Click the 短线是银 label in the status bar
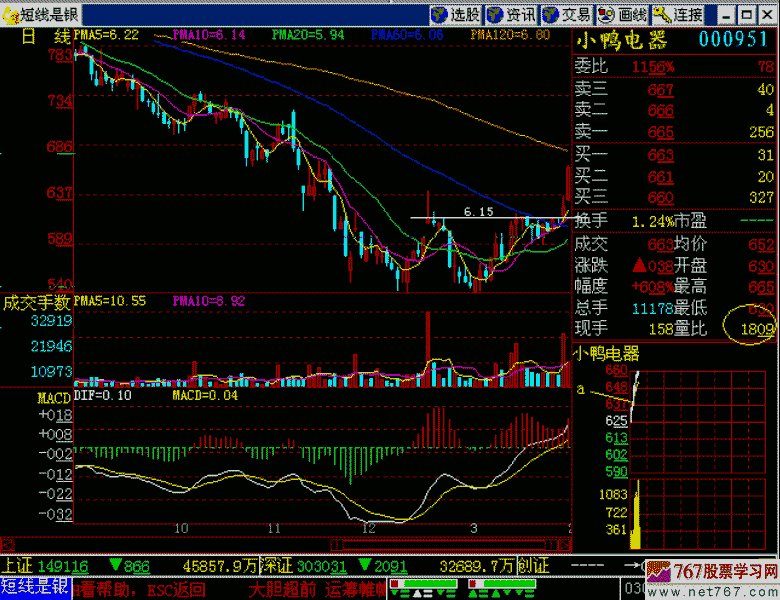The width and height of the screenshot is (780, 600). [x=35, y=587]
